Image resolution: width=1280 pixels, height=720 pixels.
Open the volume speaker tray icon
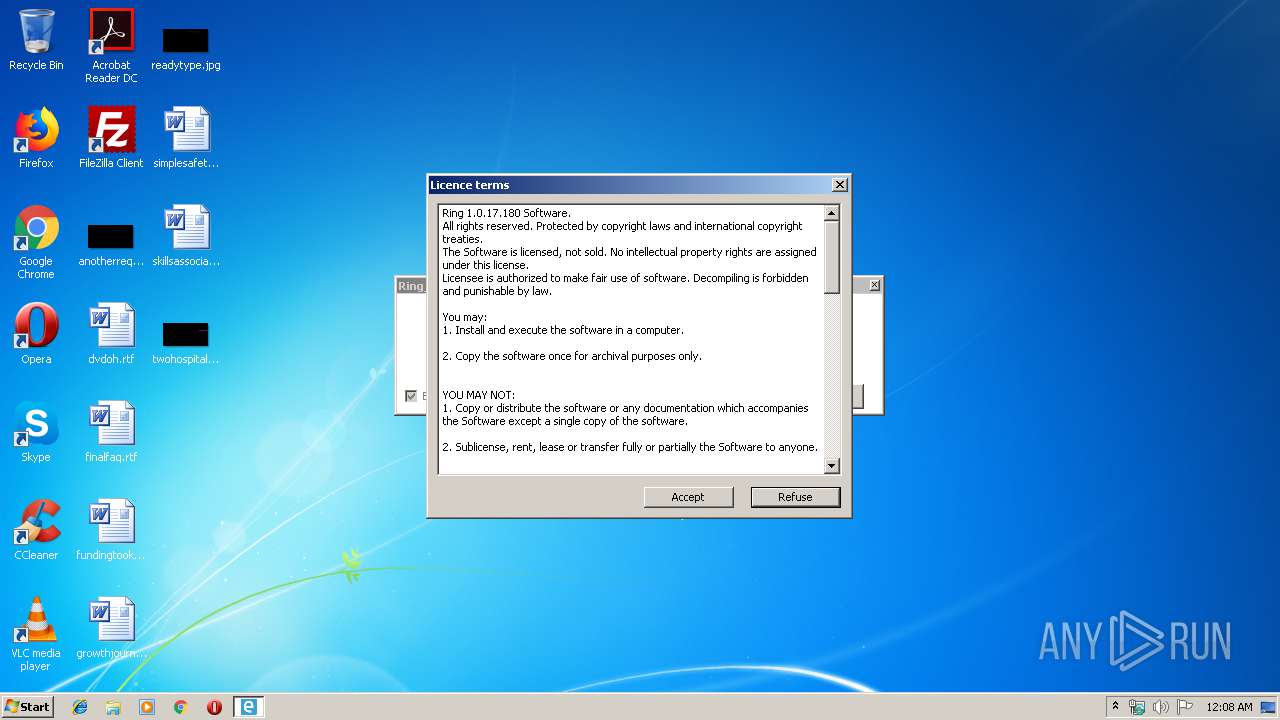pyautogui.click(x=1161, y=707)
